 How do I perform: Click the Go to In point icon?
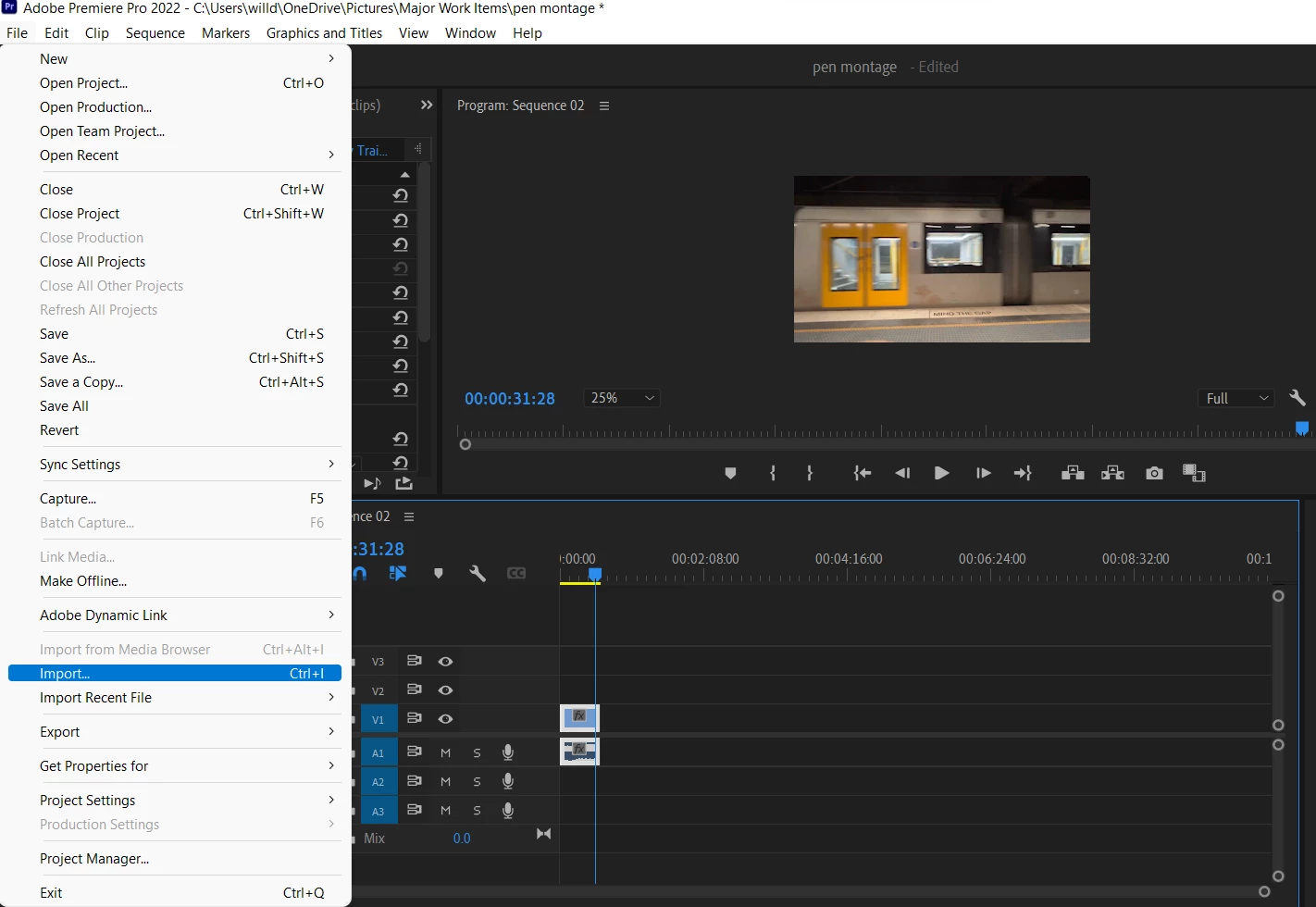click(862, 473)
